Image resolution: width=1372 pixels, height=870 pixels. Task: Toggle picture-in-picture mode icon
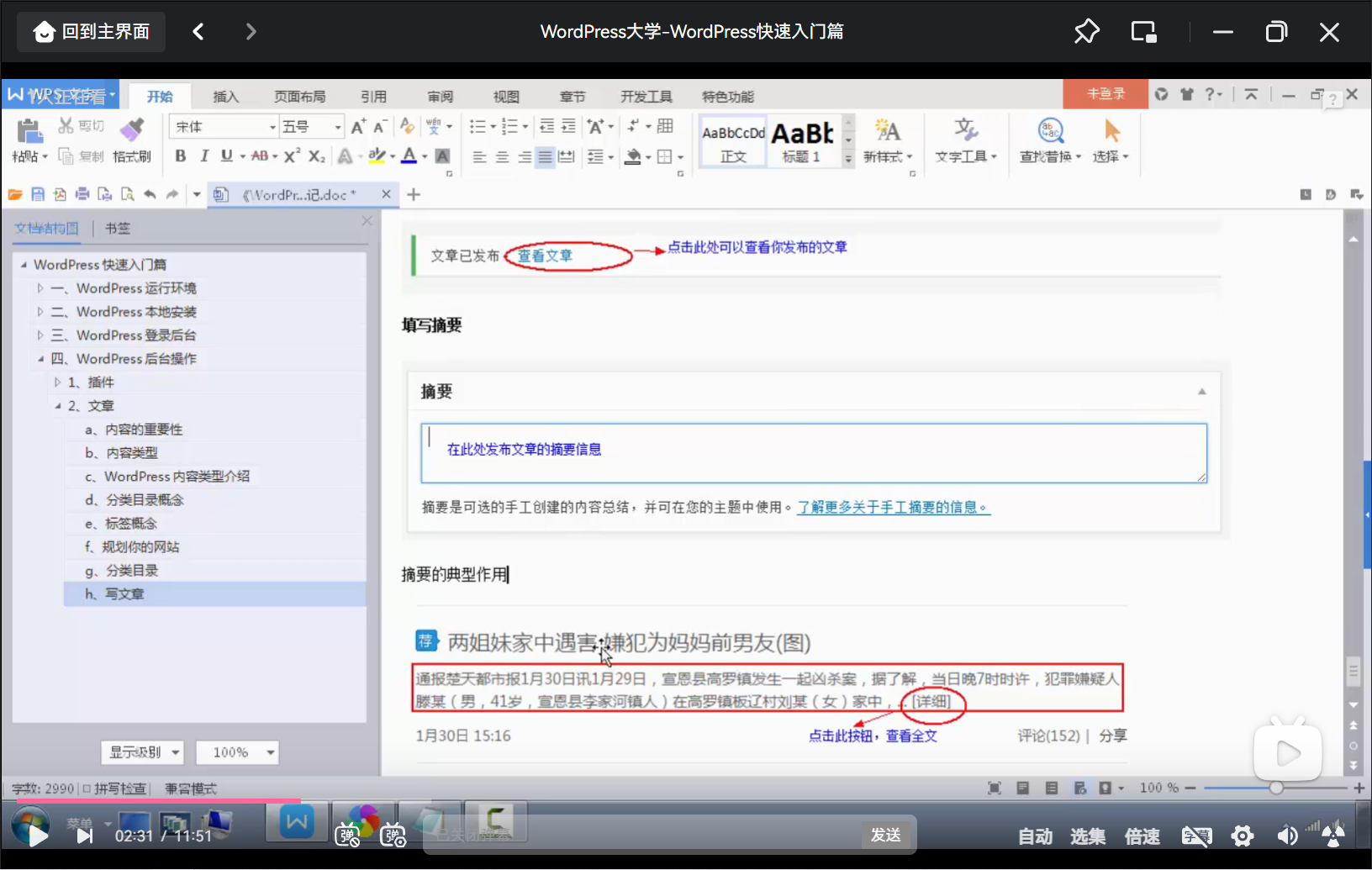point(1143,32)
